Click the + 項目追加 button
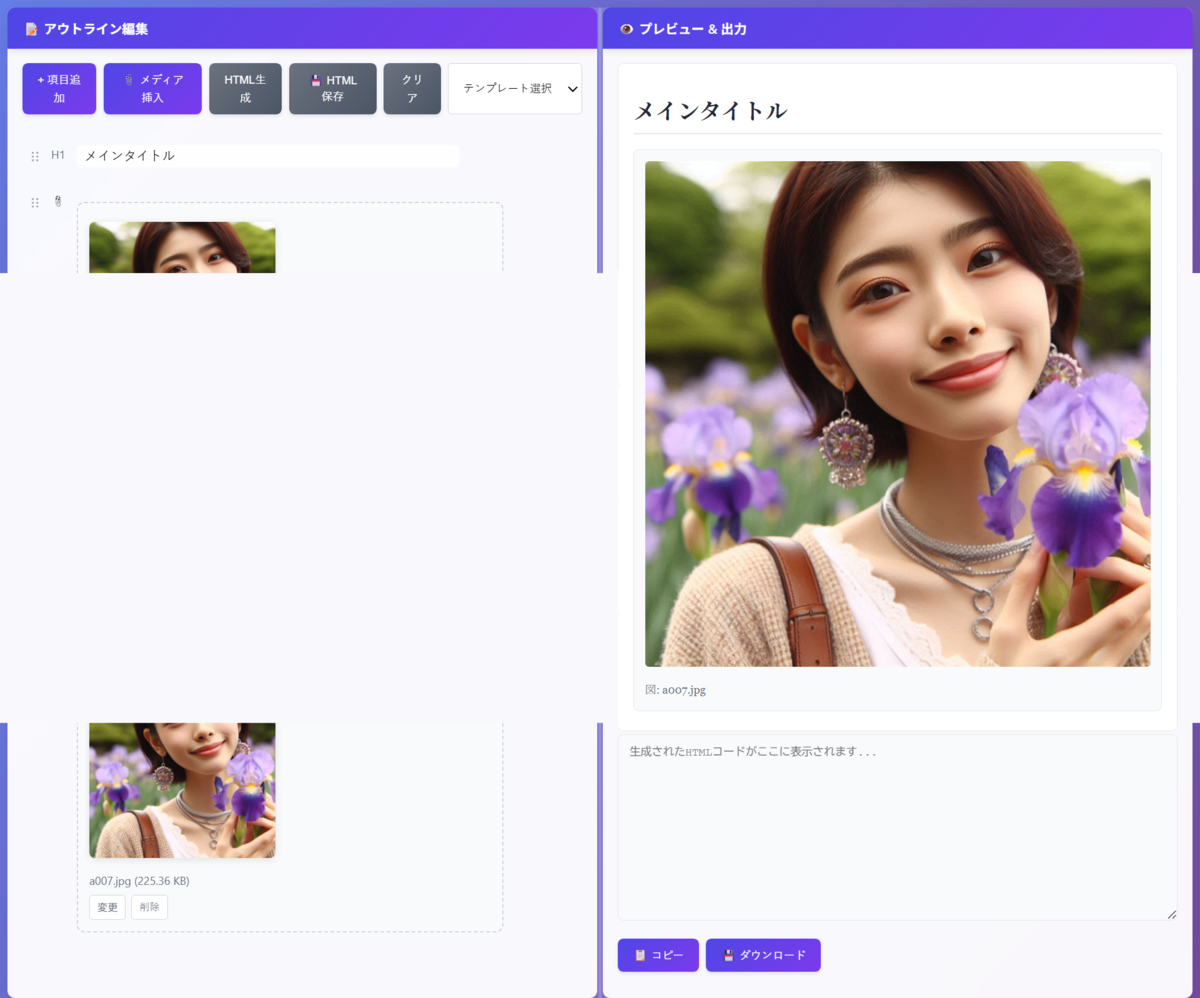Viewport: 1200px width, 998px height. [x=59, y=89]
